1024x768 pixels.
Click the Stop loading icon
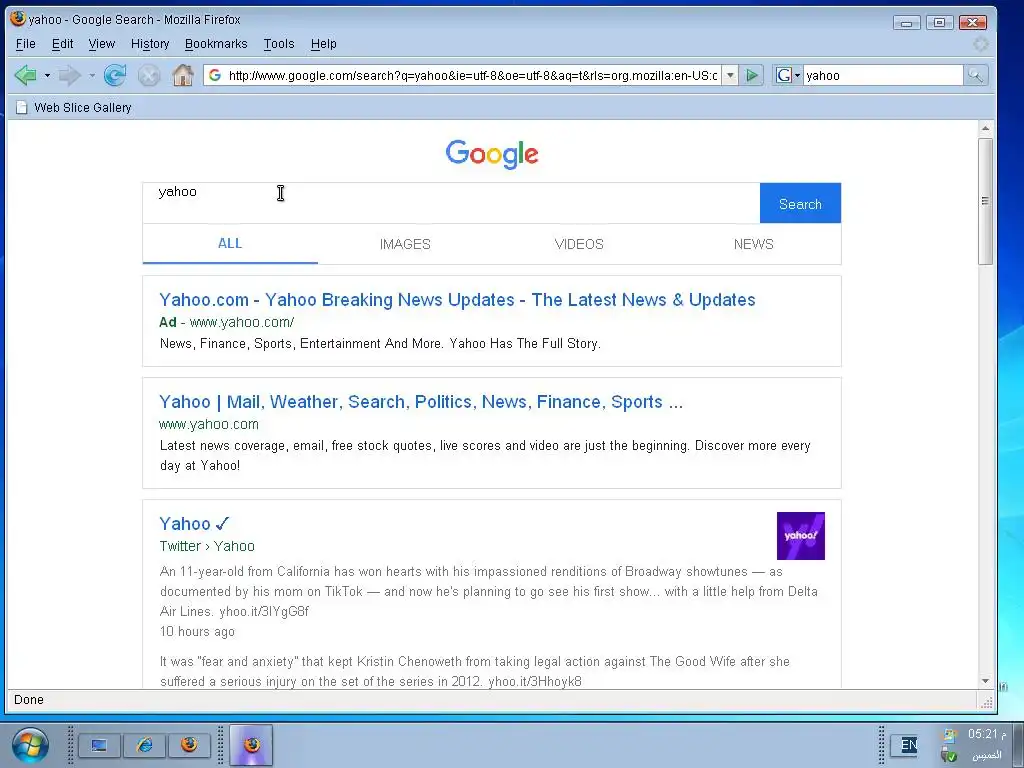[149, 76]
